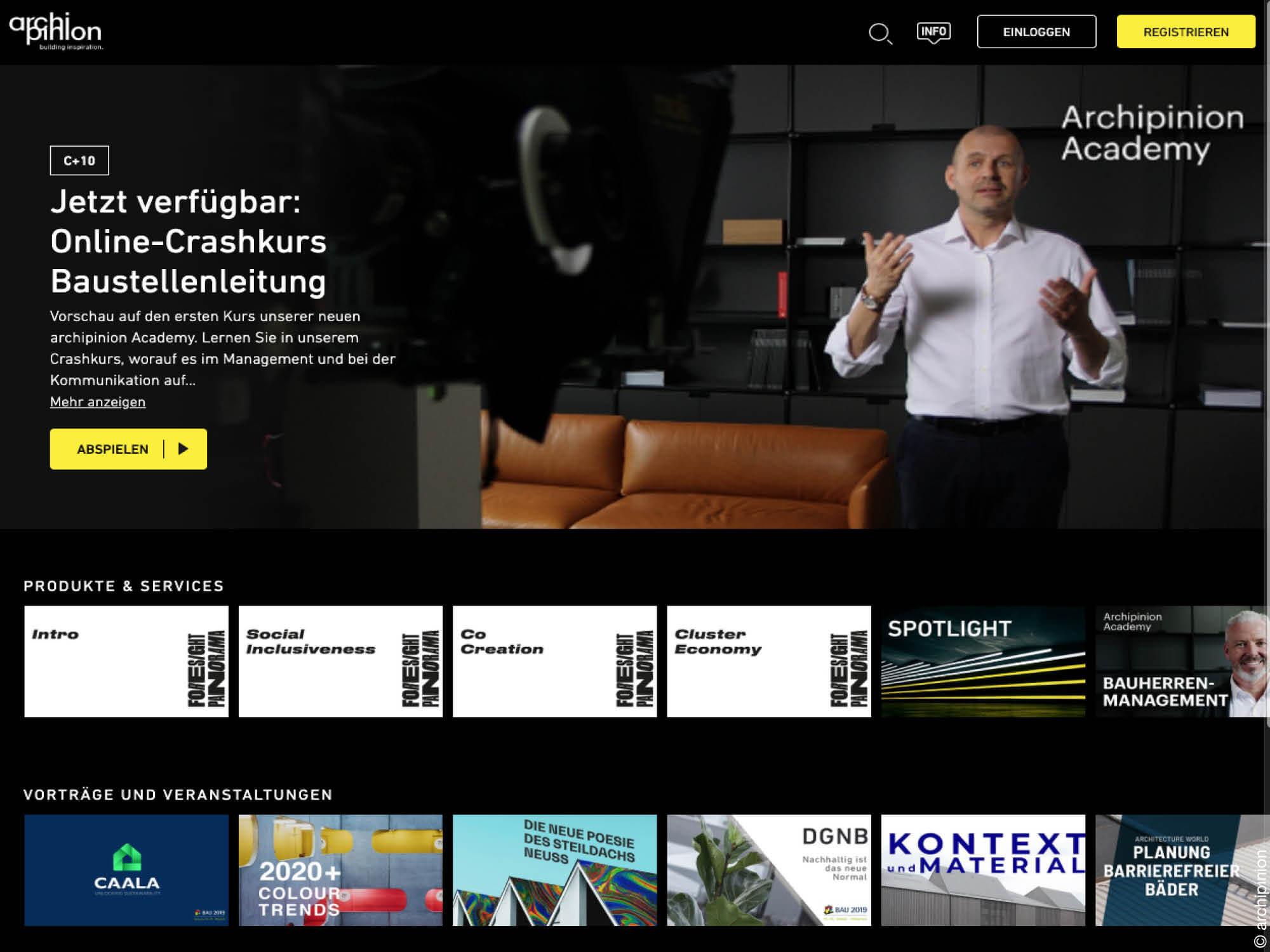Click the C+10 badge
Screen dimensions: 1270x952
tap(79, 161)
